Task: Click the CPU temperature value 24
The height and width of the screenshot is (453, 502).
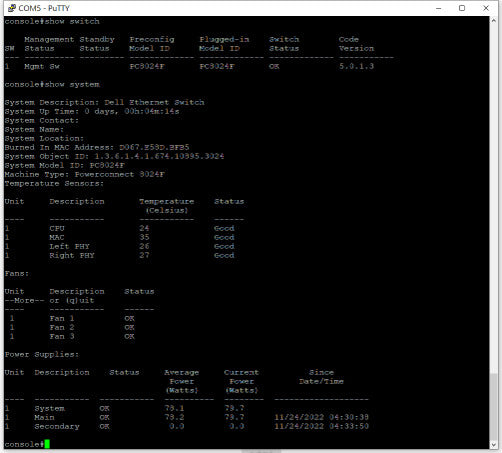Action: pos(144,228)
